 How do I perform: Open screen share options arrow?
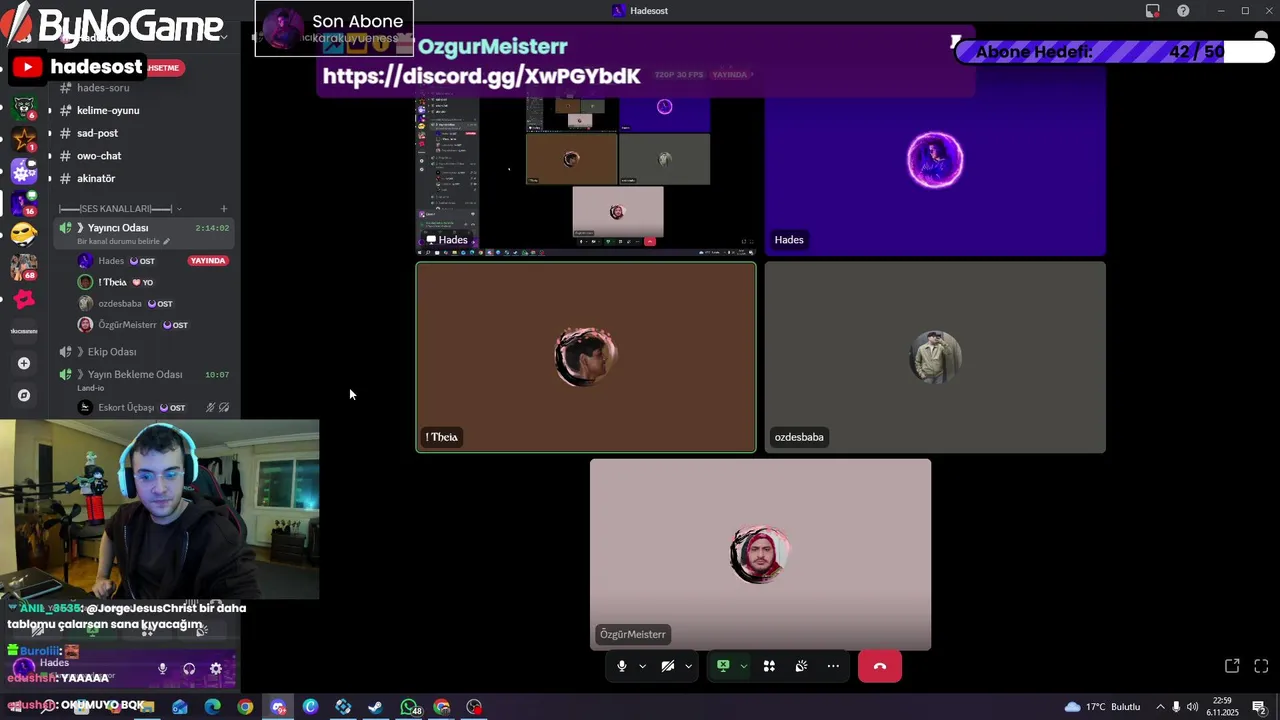[743, 666]
